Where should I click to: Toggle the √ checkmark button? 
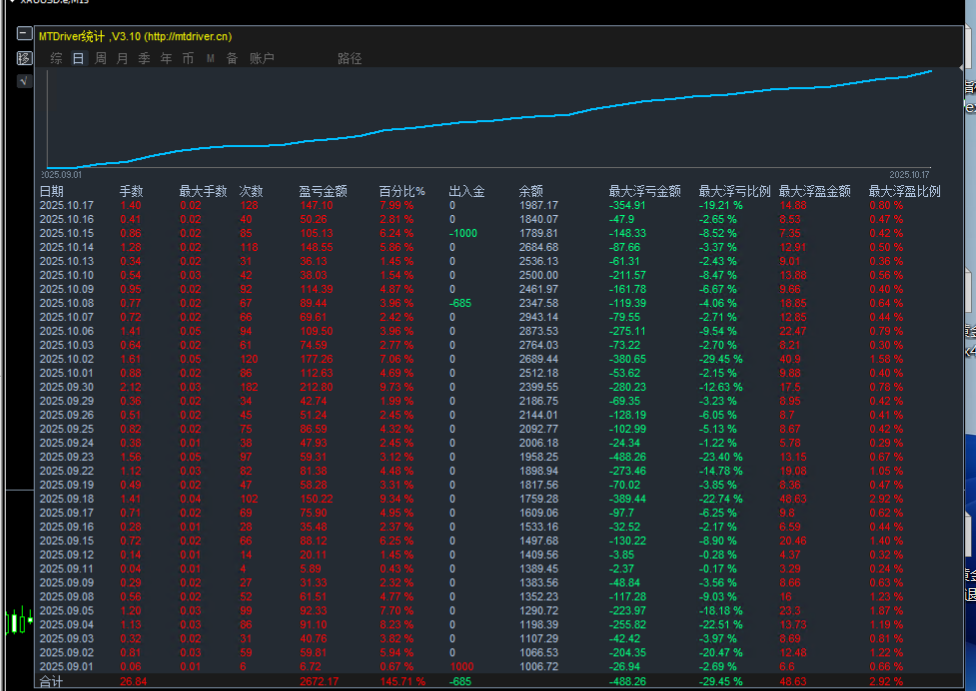pos(24,81)
